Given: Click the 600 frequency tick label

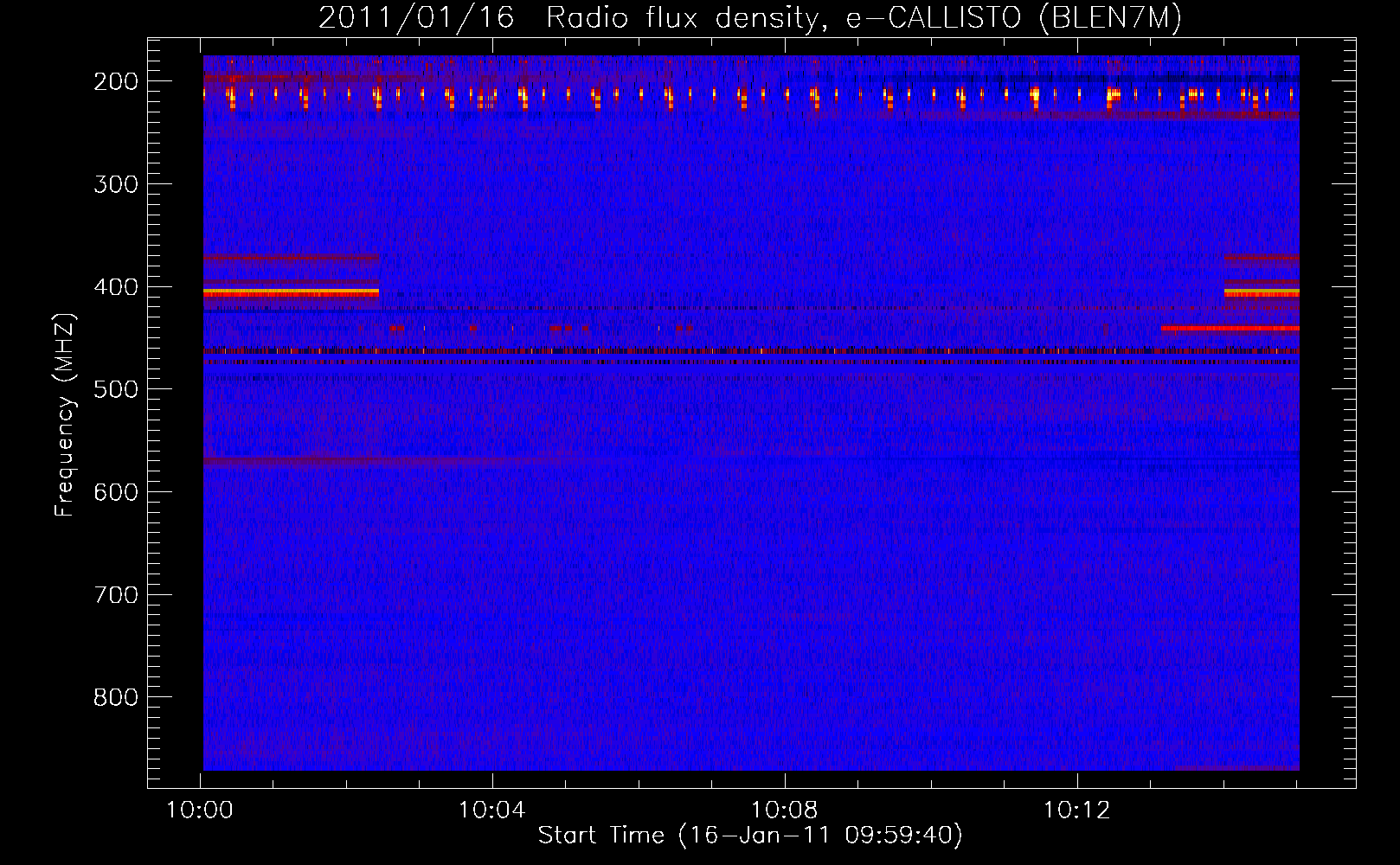Looking at the screenshot, I should [116, 492].
